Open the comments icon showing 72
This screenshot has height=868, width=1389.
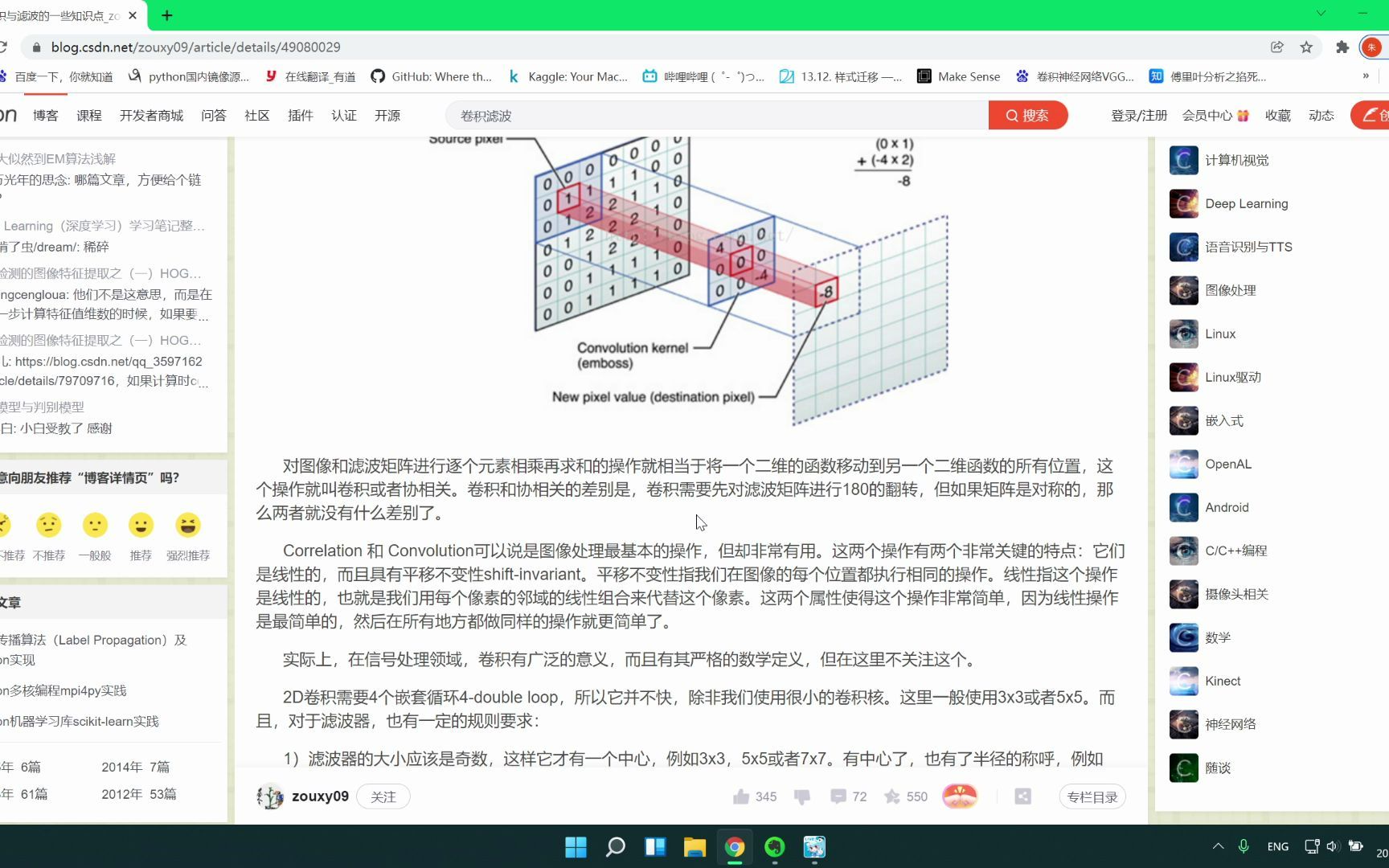coord(838,796)
